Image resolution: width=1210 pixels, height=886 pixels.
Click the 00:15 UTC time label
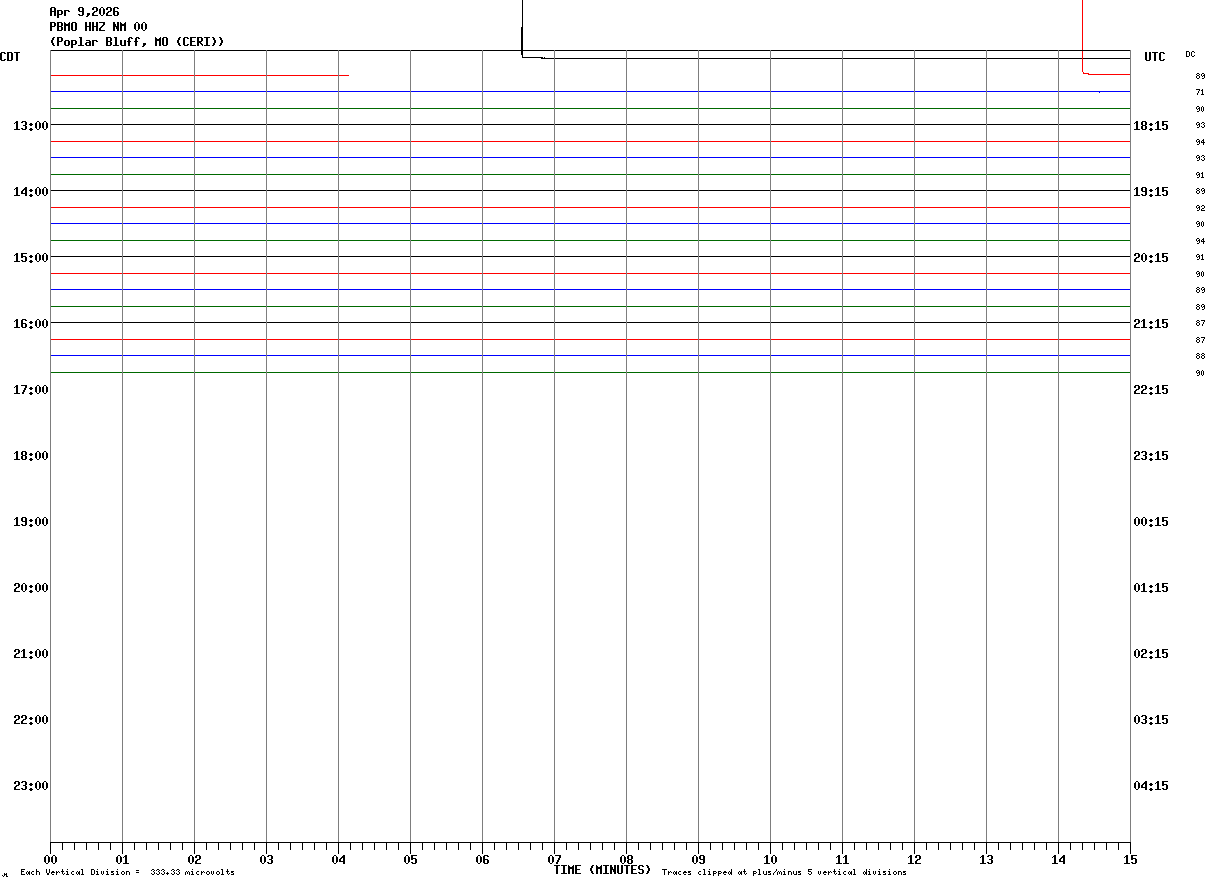tap(1151, 521)
